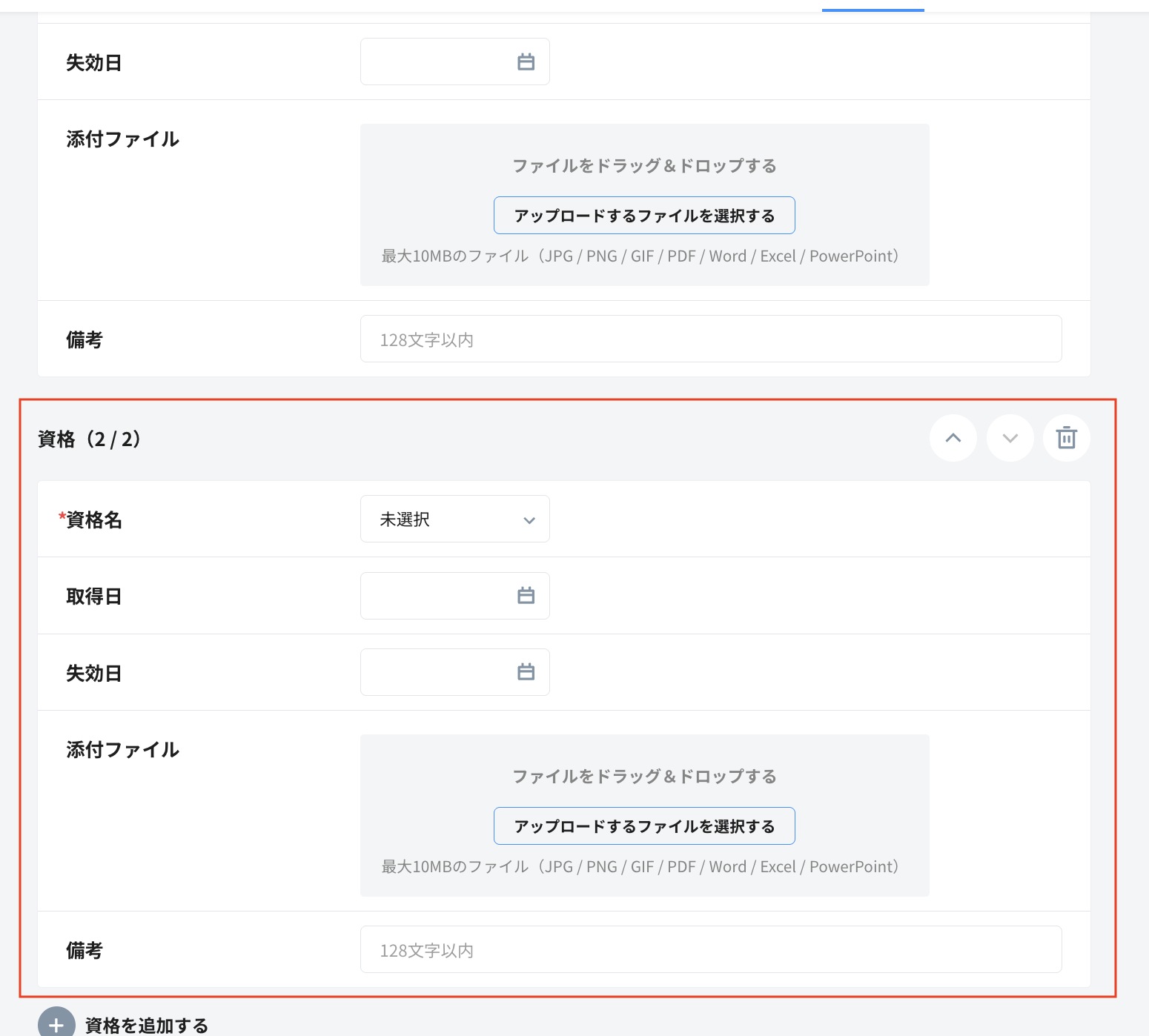Click the 資格 (2/2) section heading

[x=90, y=439]
